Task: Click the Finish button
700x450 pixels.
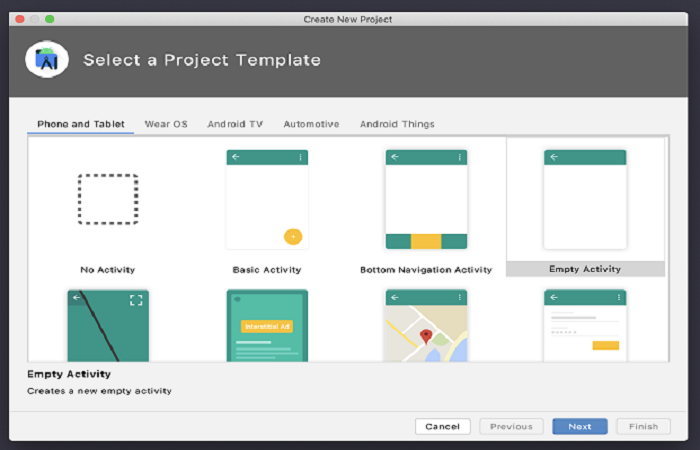Action: pos(643,426)
